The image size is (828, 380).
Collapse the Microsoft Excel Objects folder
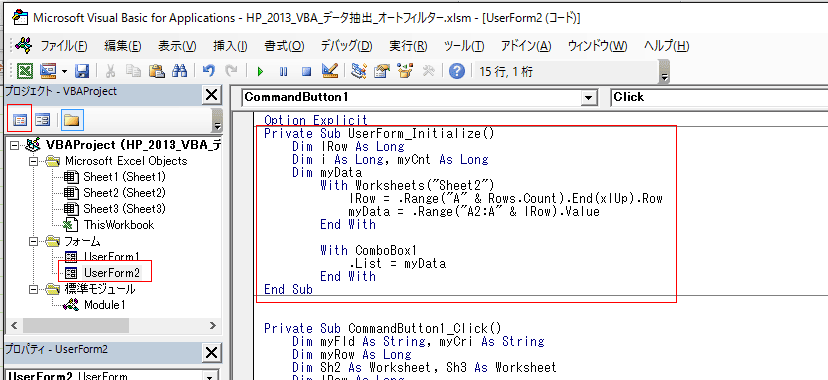pos(34,161)
